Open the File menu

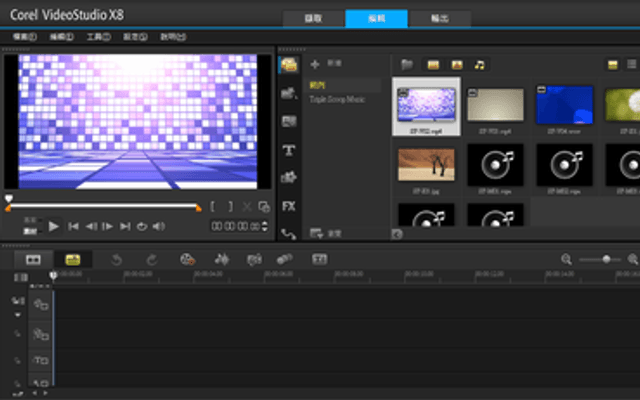click(25, 37)
